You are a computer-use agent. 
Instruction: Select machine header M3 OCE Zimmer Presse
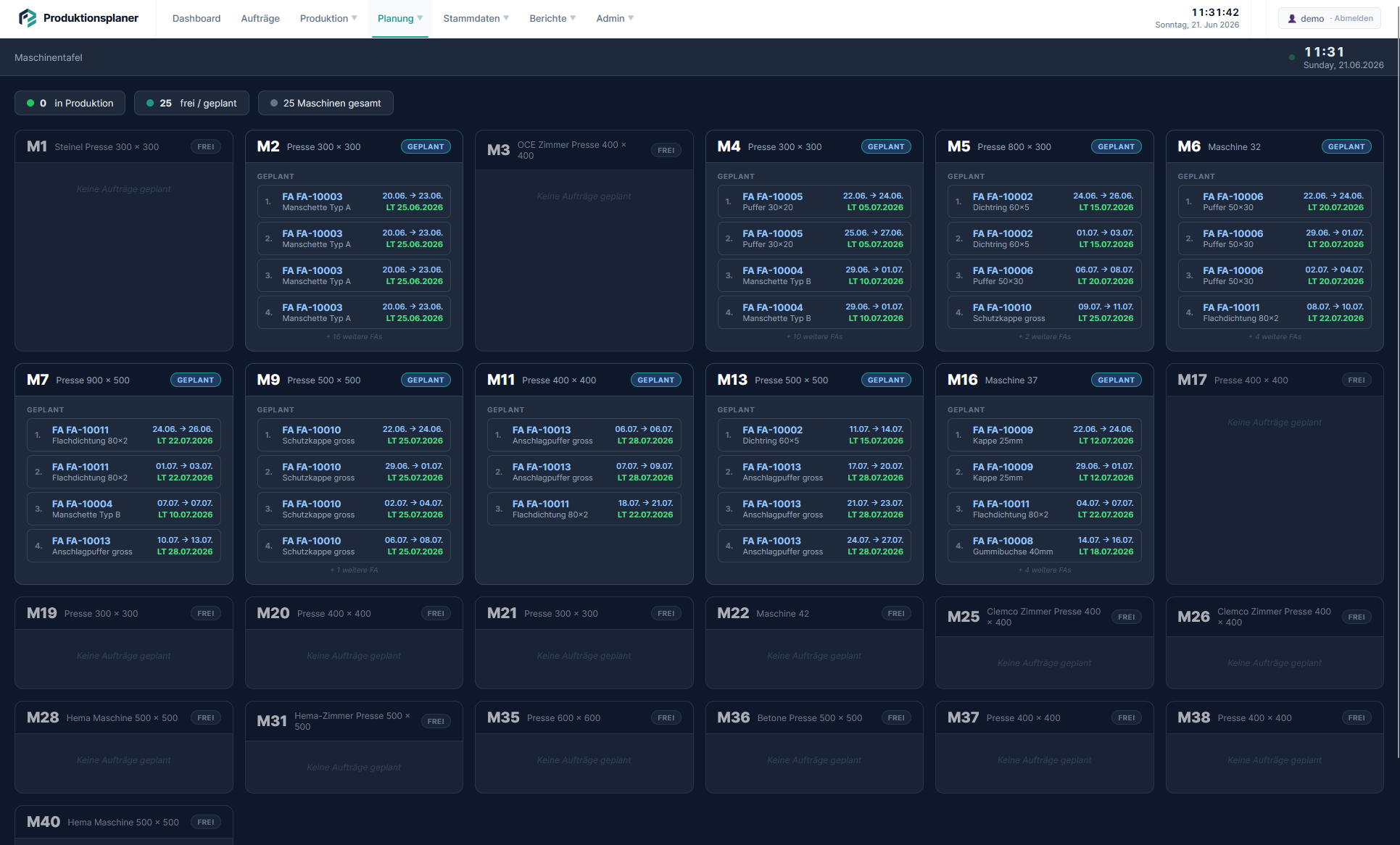tap(584, 150)
